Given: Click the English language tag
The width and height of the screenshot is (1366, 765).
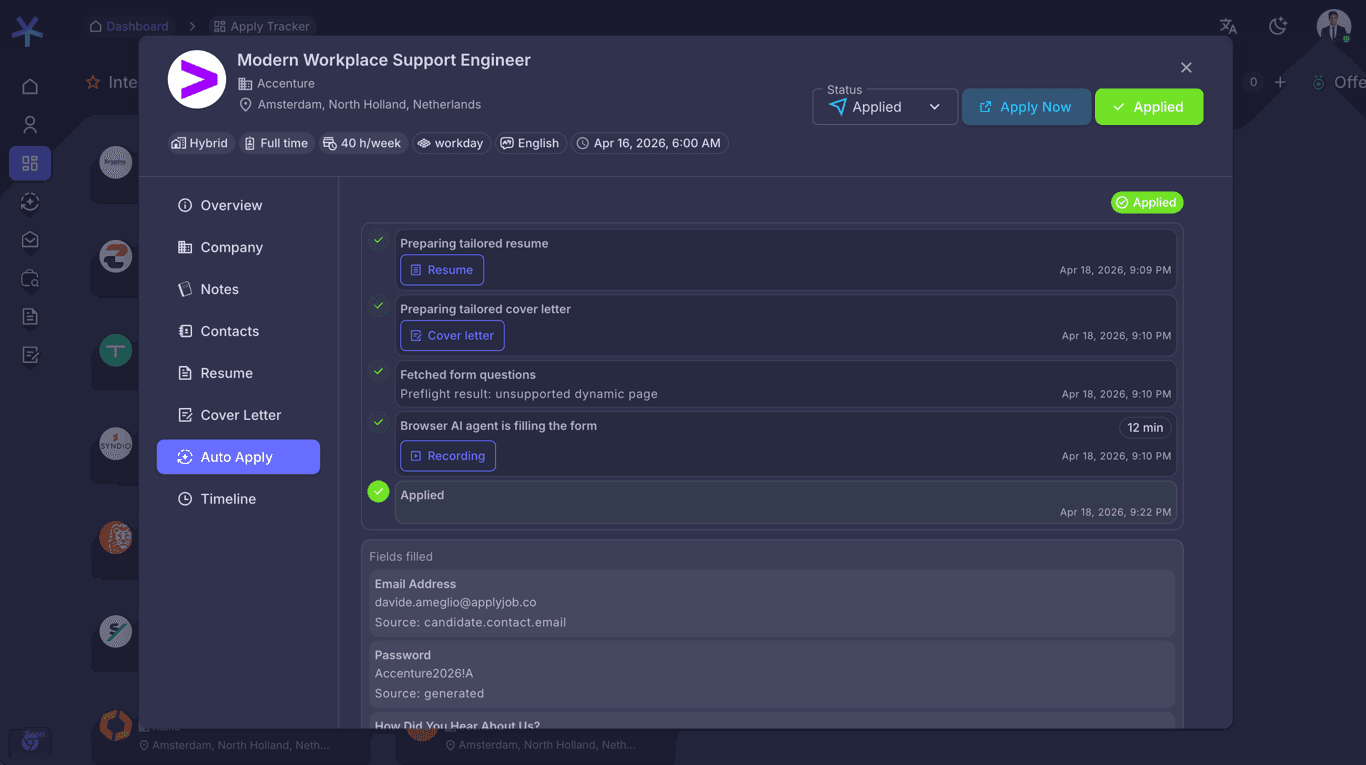Looking at the screenshot, I should 531,143.
